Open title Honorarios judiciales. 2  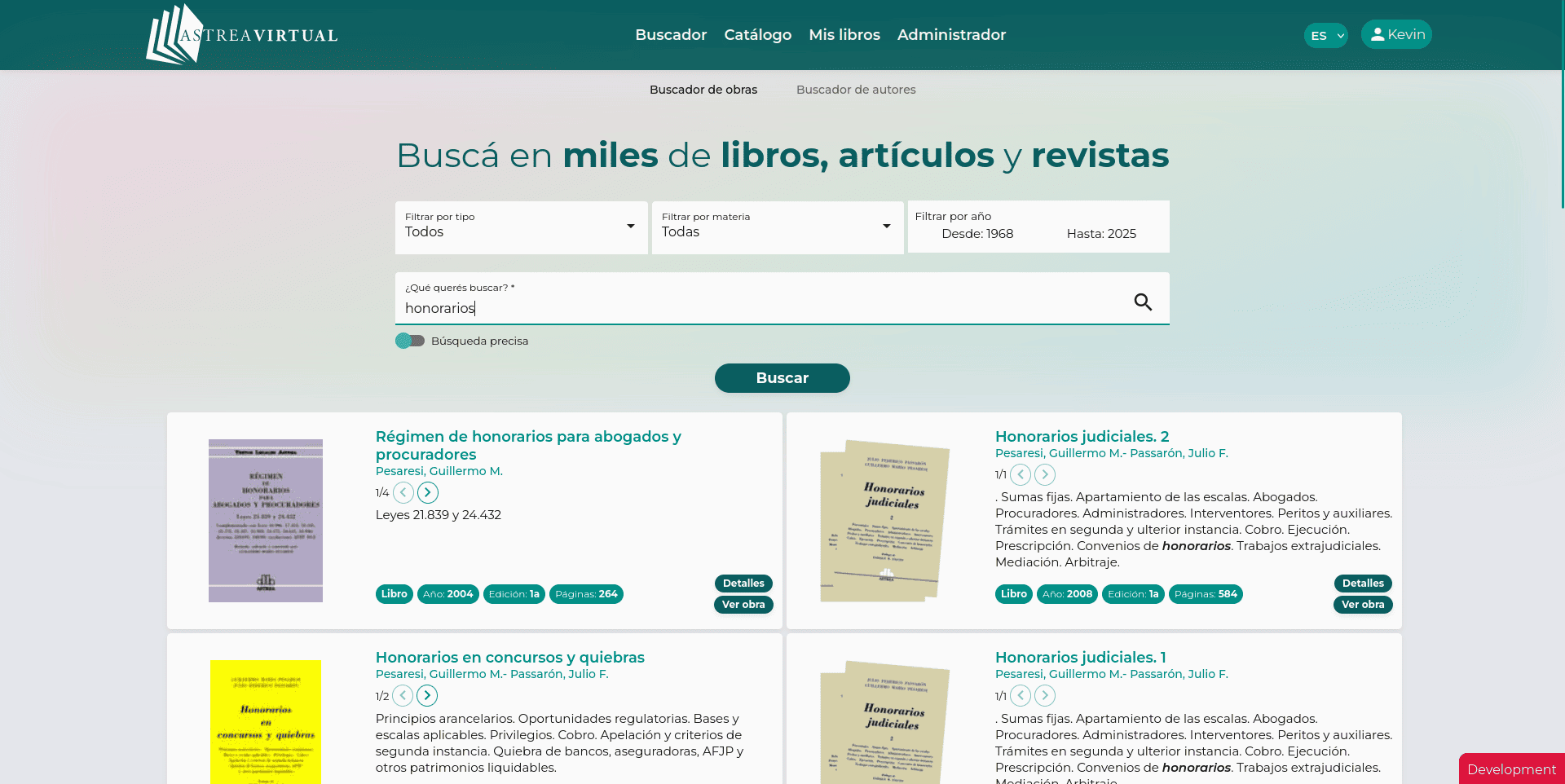coord(1082,436)
